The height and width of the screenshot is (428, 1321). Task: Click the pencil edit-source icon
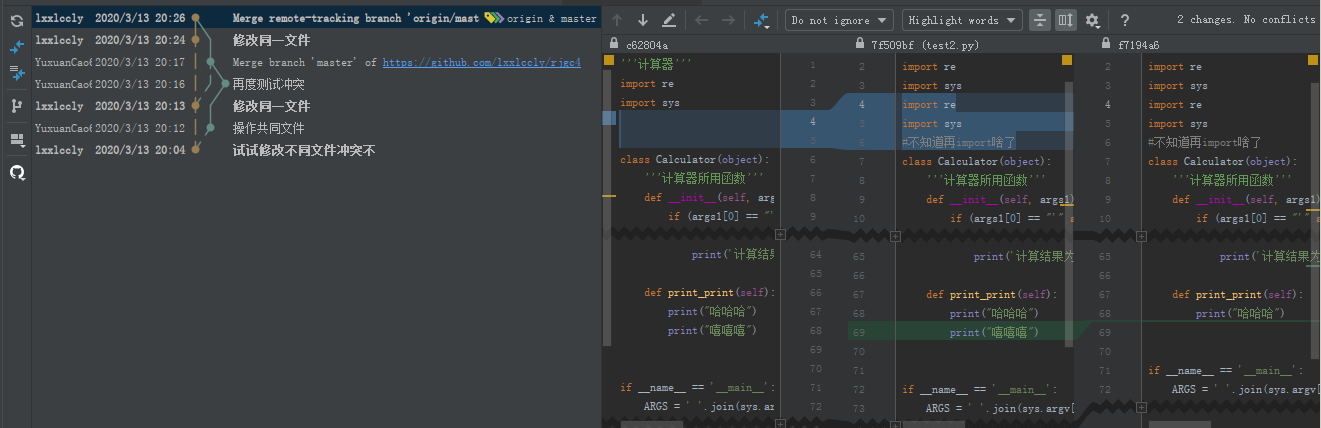click(669, 20)
